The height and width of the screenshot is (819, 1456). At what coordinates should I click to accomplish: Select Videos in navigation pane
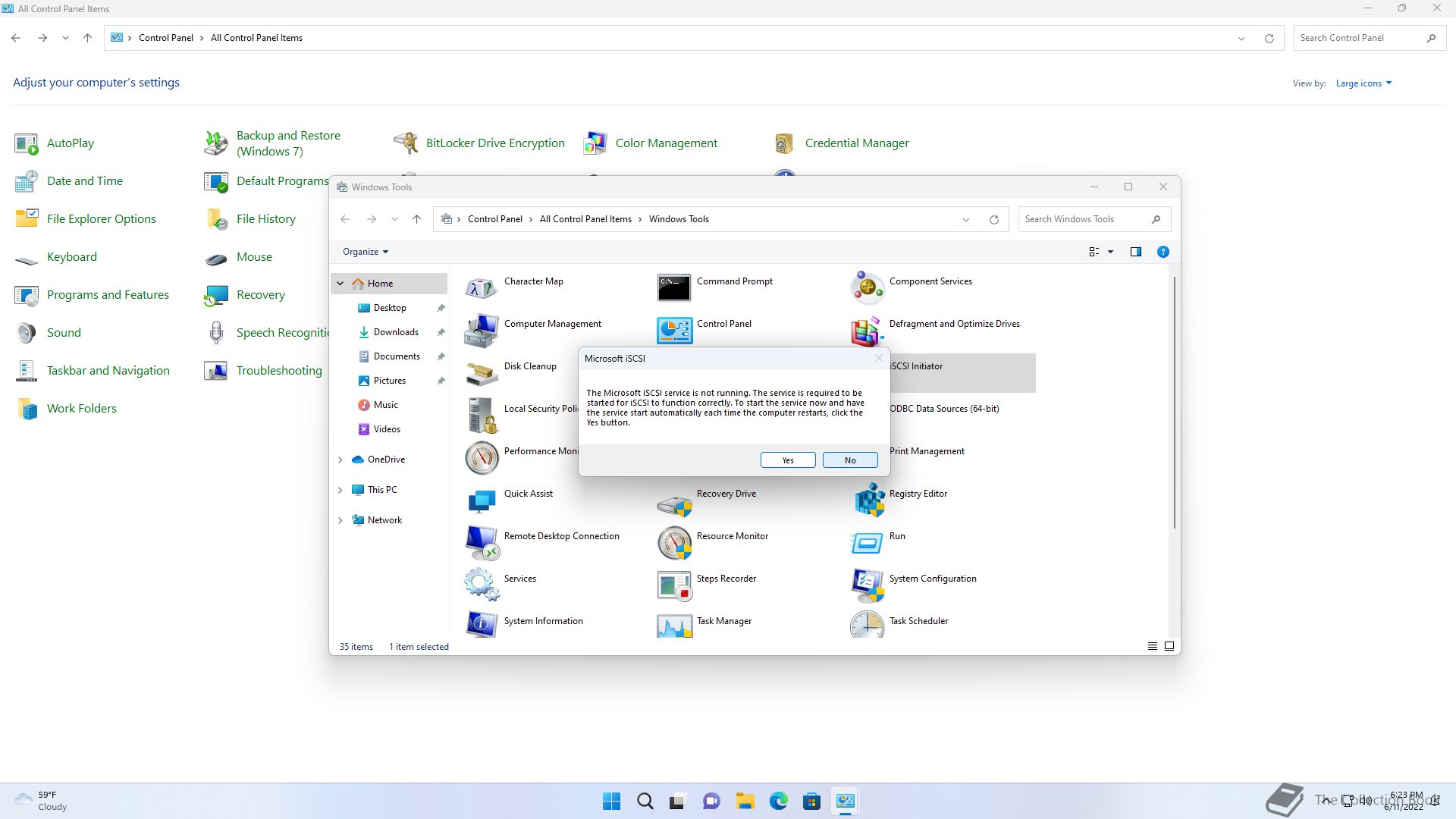click(387, 429)
